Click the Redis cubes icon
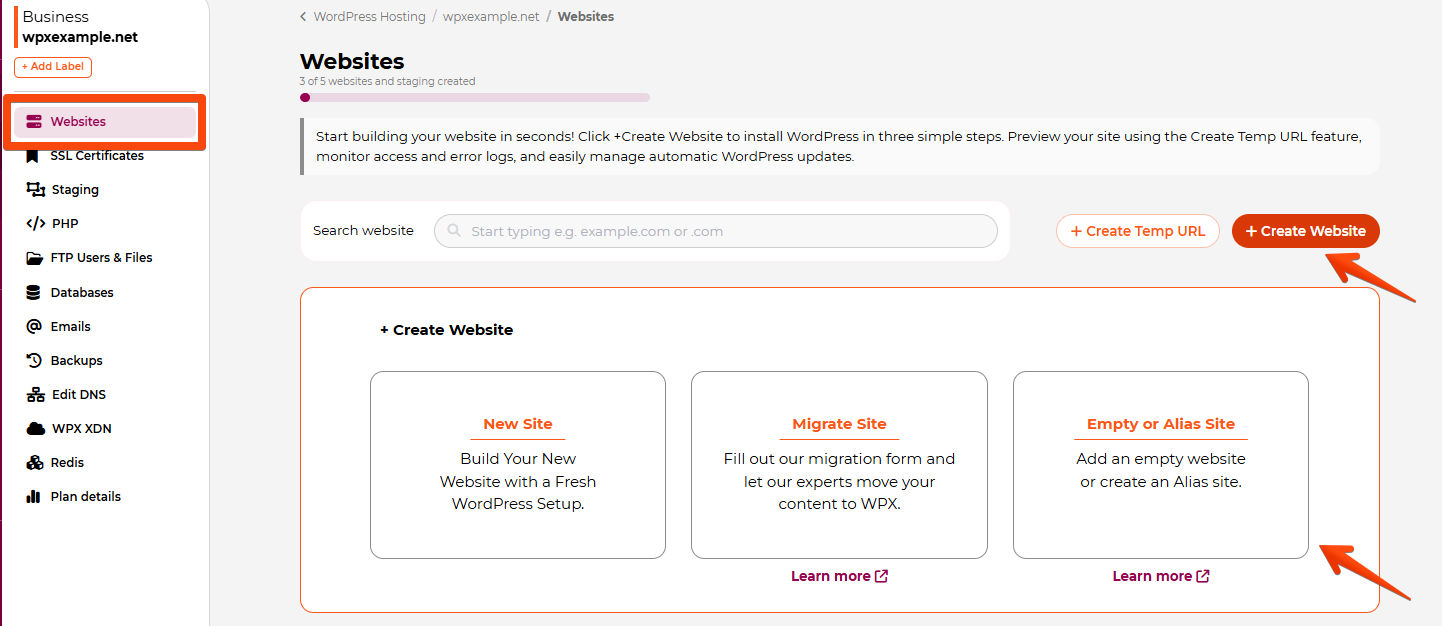The image size is (1442, 626). coord(35,462)
